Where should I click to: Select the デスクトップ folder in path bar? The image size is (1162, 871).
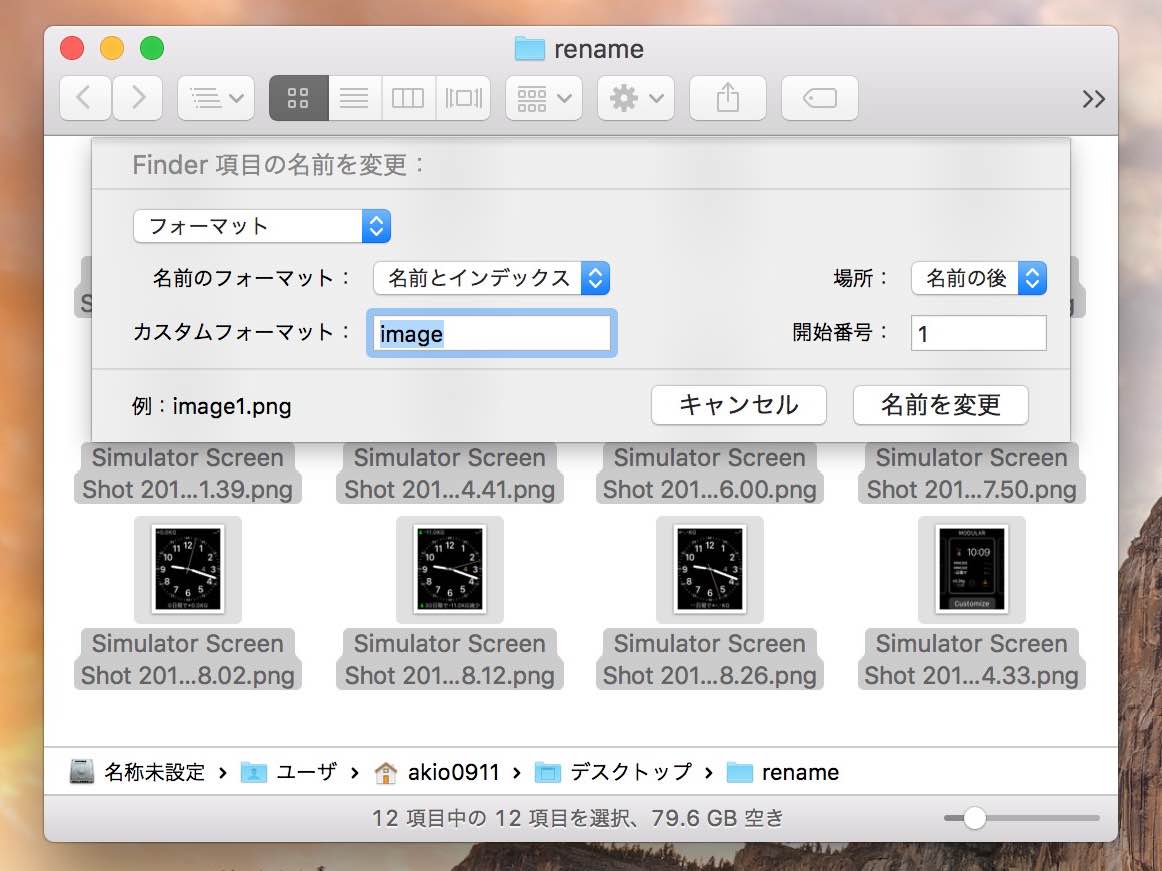(x=613, y=772)
